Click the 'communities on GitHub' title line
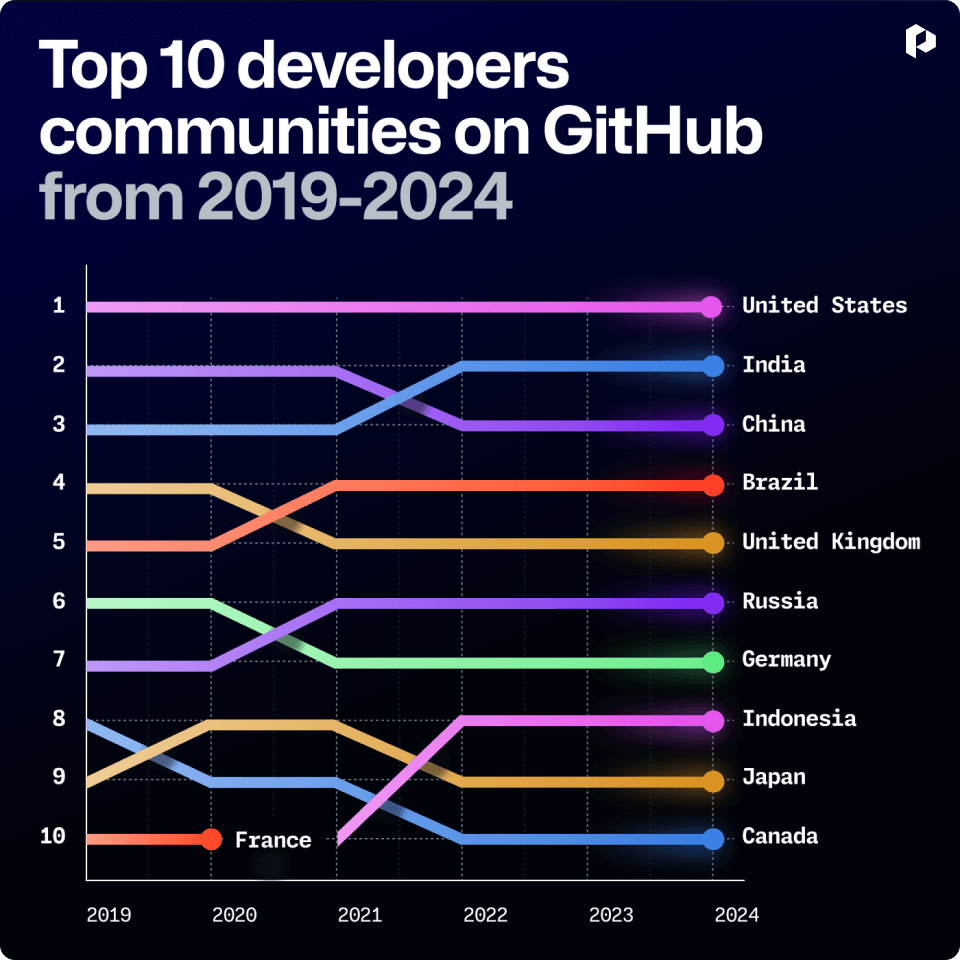 [401, 130]
